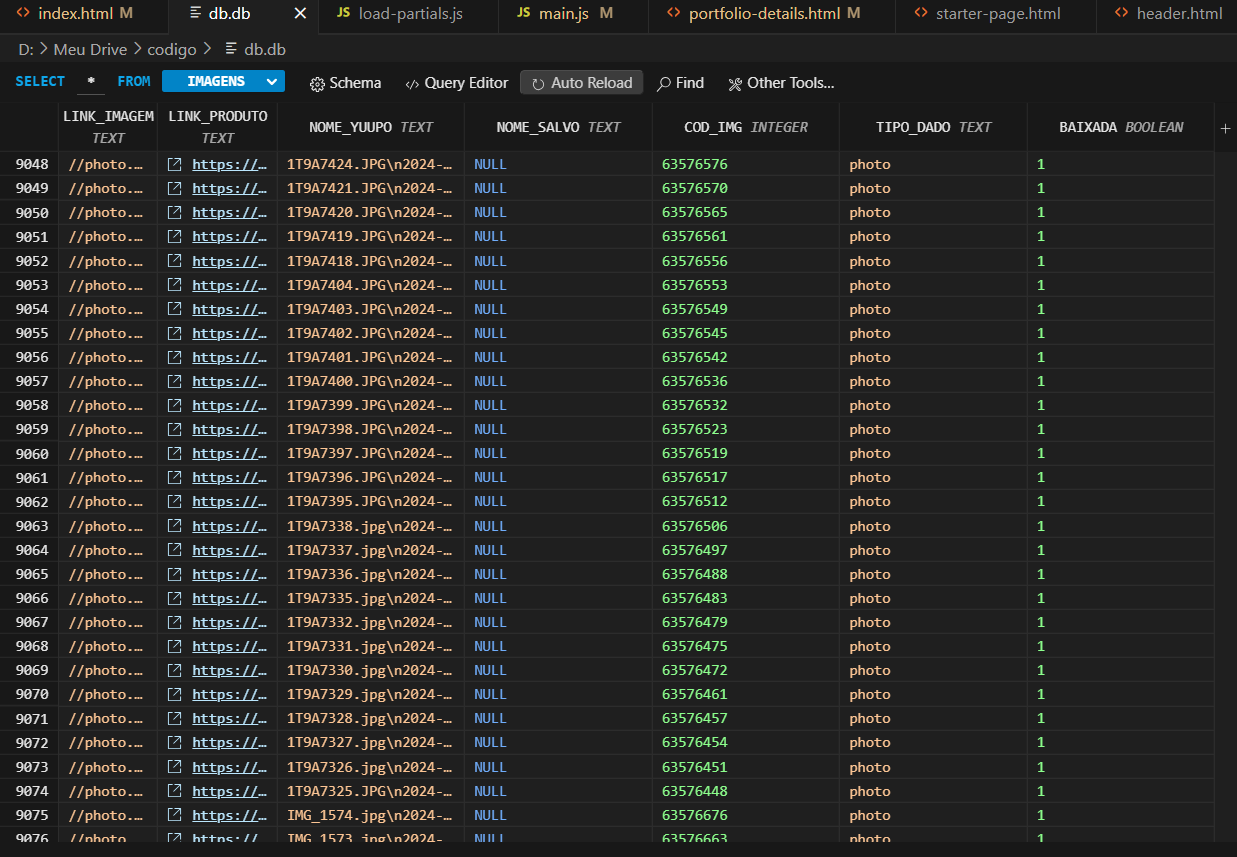Select row number 9075

click(x=32, y=815)
